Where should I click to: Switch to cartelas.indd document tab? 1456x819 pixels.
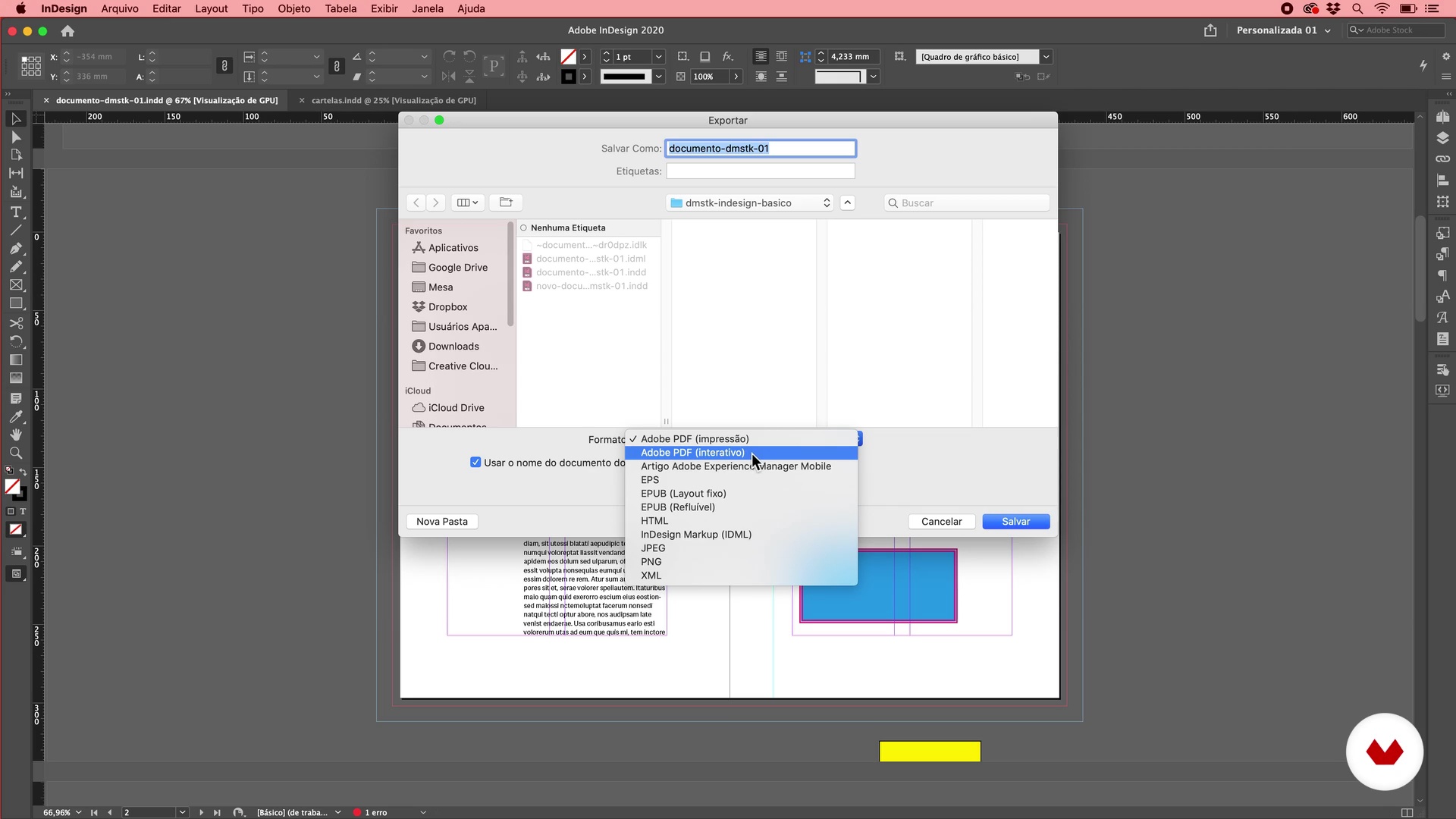point(394,100)
